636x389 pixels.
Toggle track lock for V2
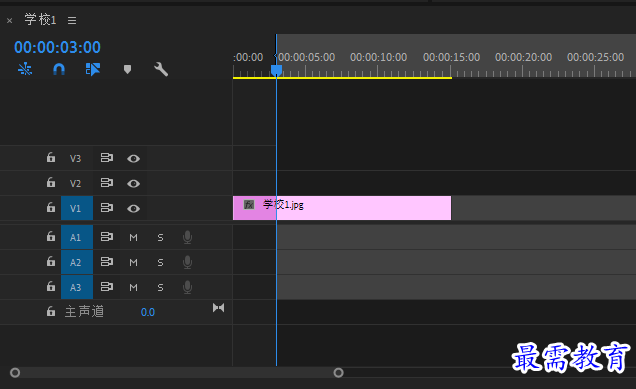(51, 183)
